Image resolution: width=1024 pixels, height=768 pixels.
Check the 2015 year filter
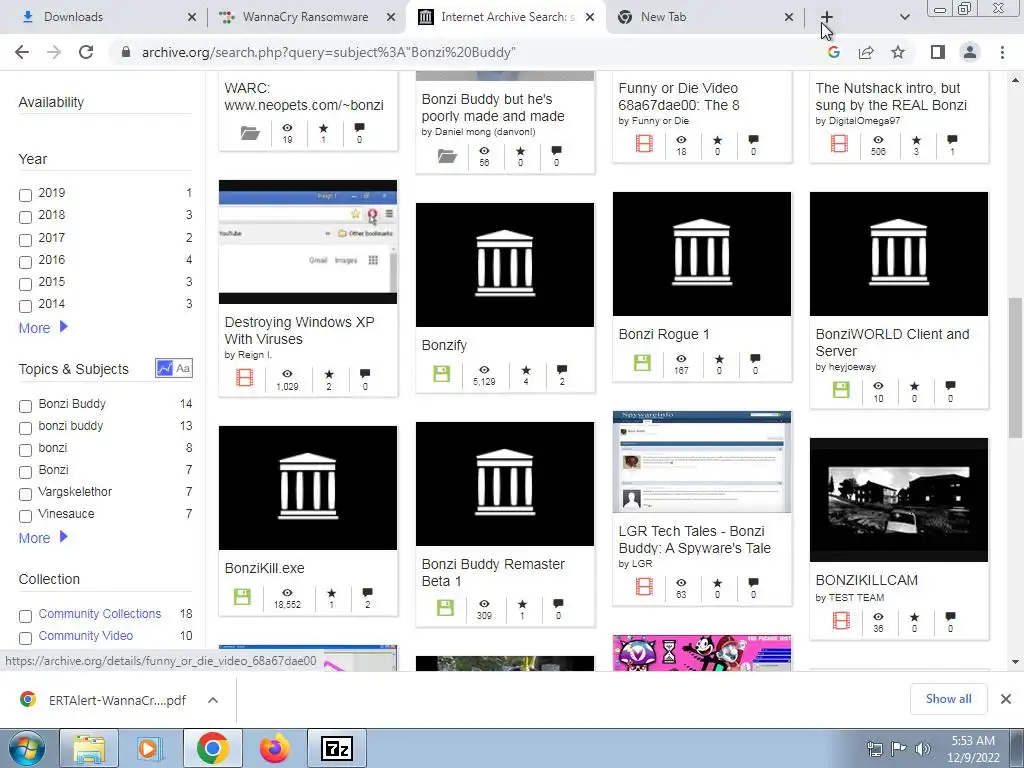pos(25,284)
